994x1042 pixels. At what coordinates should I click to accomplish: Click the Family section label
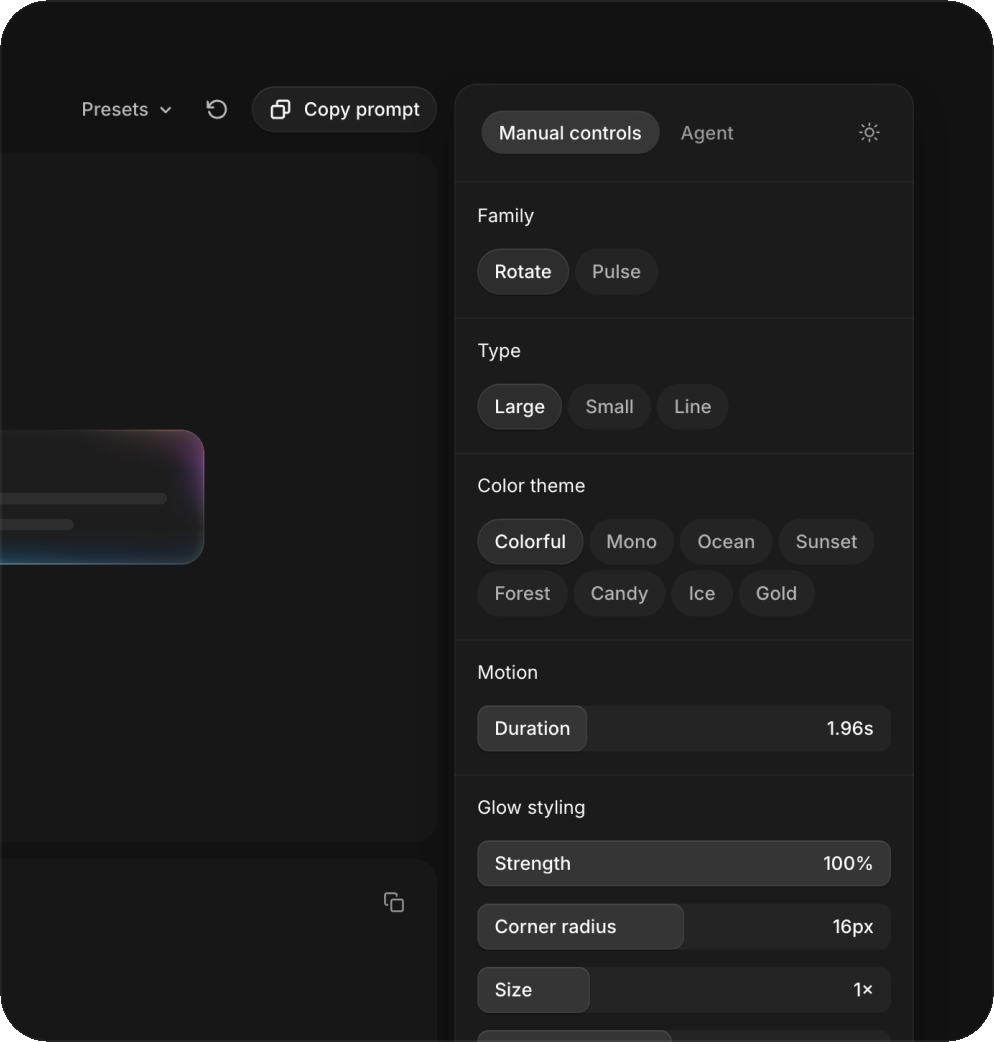506,216
